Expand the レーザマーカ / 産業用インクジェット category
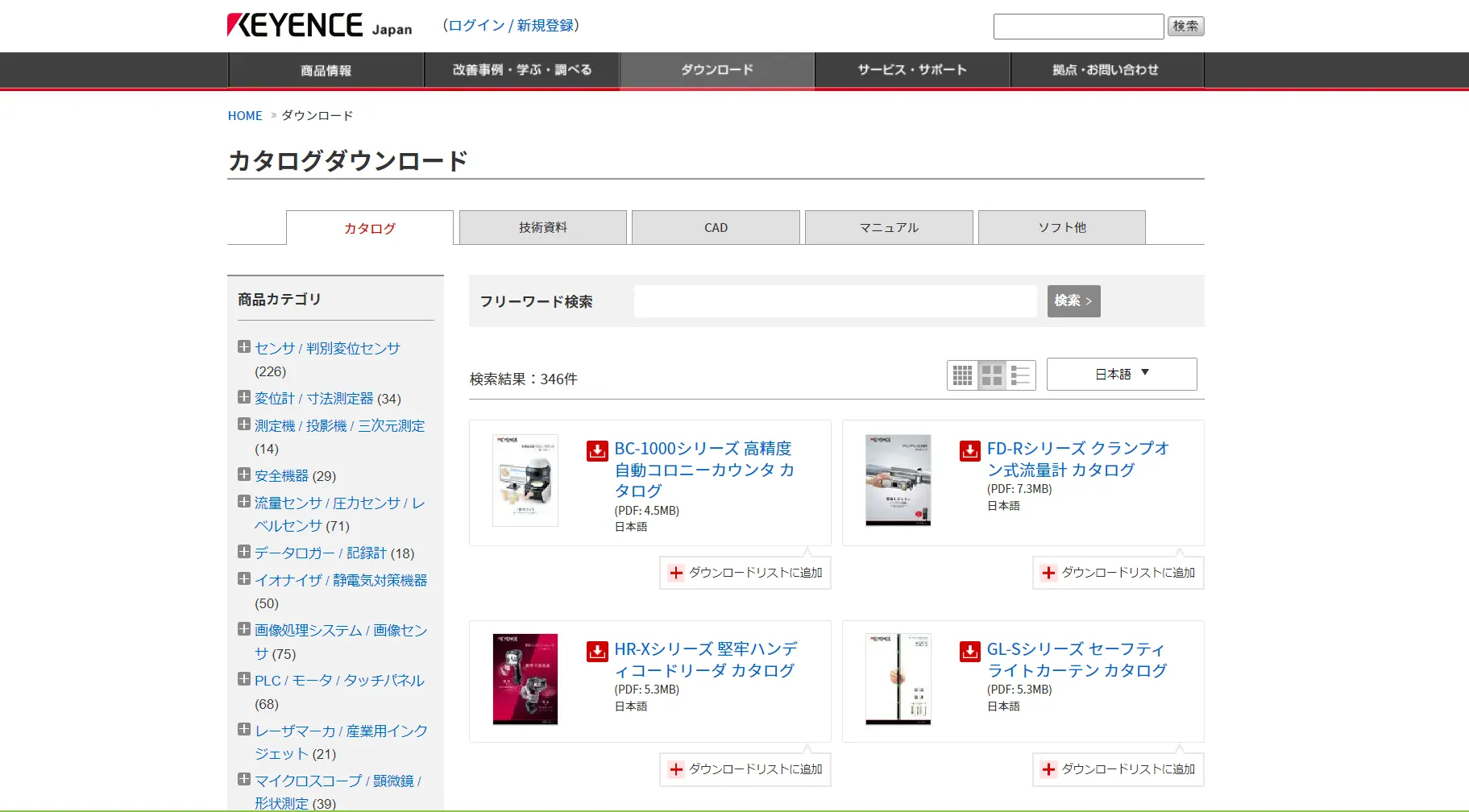Screen dimensions: 1469x812 coord(244,730)
